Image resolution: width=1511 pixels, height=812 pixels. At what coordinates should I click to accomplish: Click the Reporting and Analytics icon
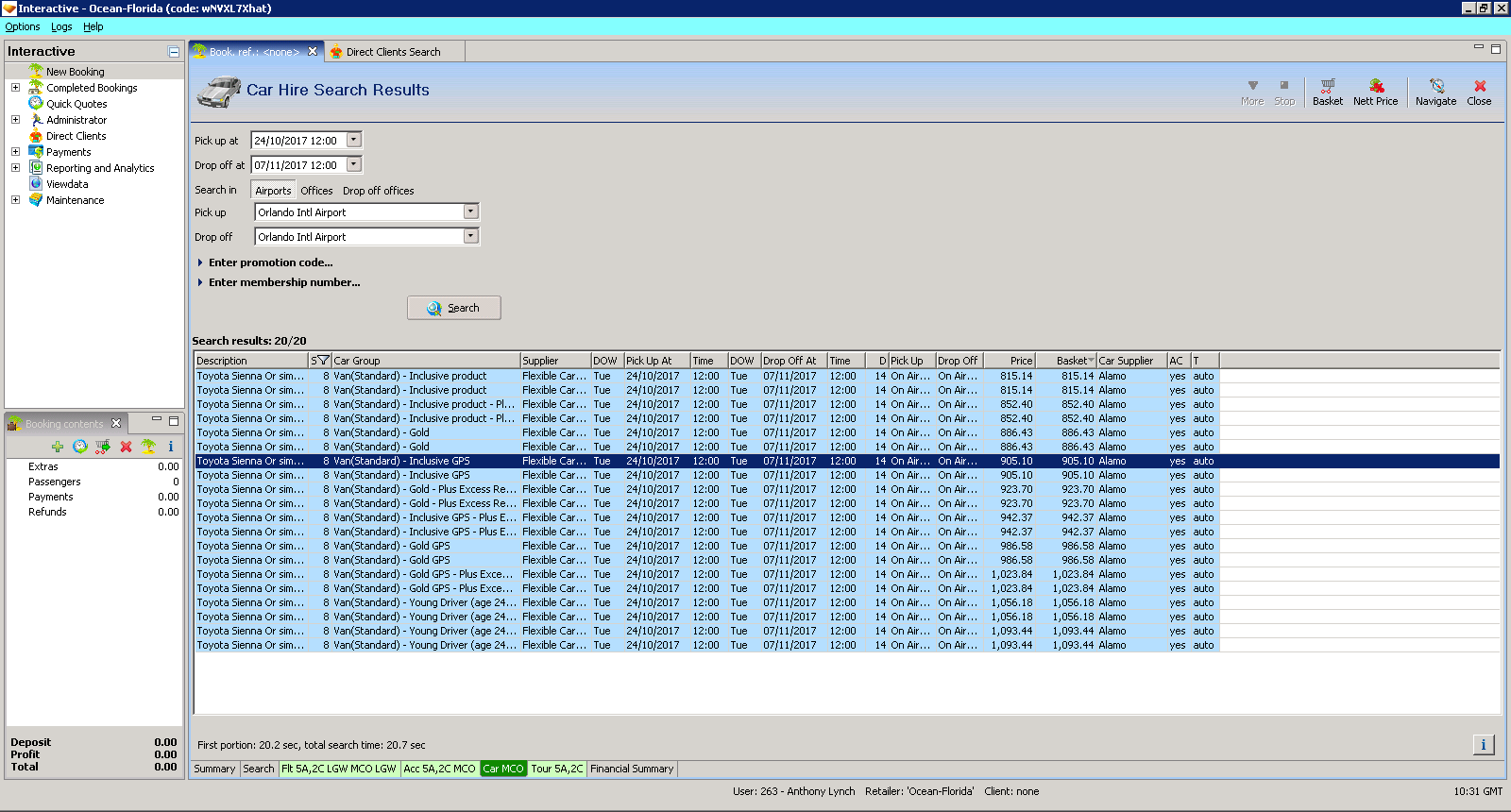click(36, 167)
